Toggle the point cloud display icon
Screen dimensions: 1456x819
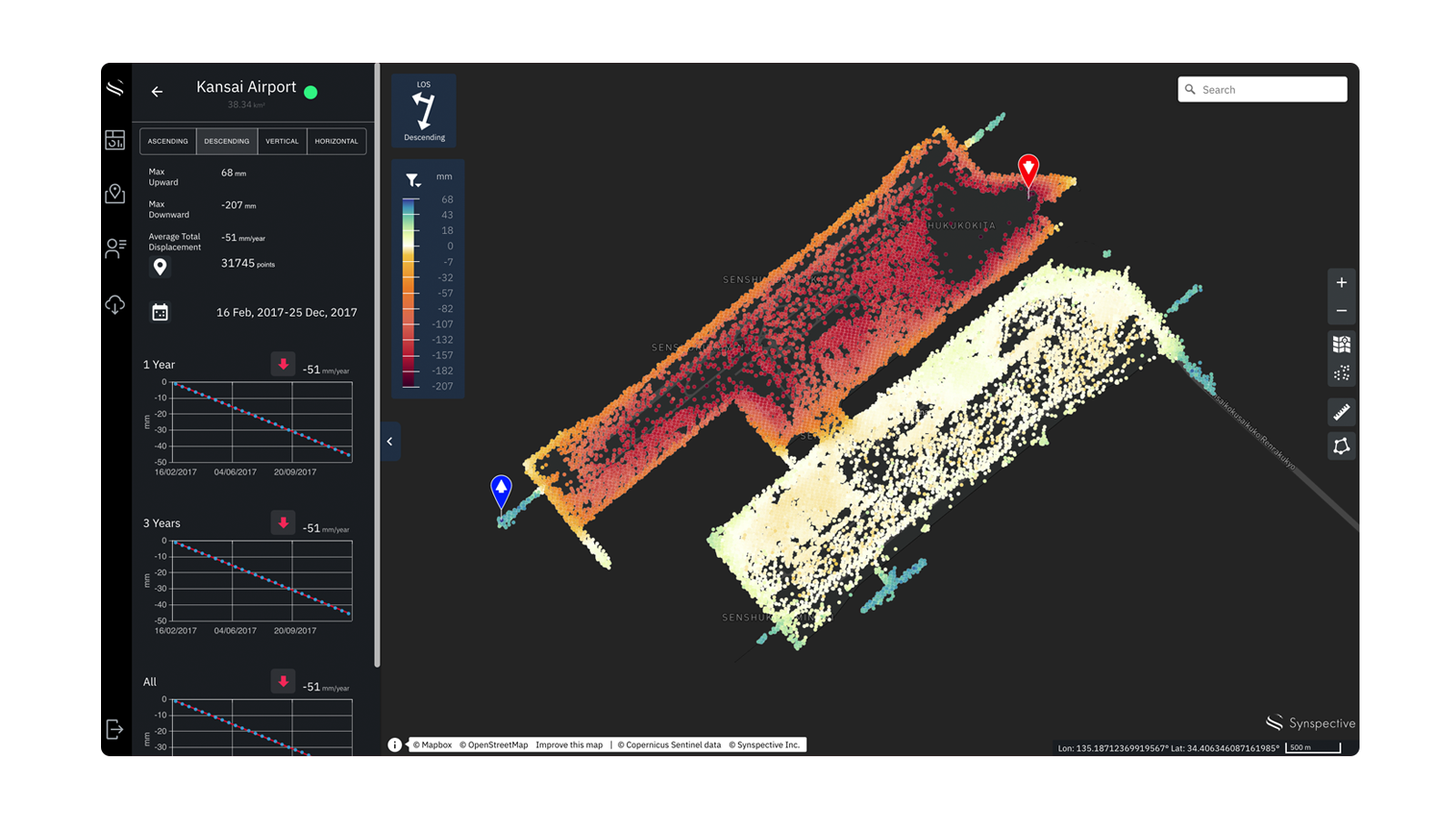1340,371
